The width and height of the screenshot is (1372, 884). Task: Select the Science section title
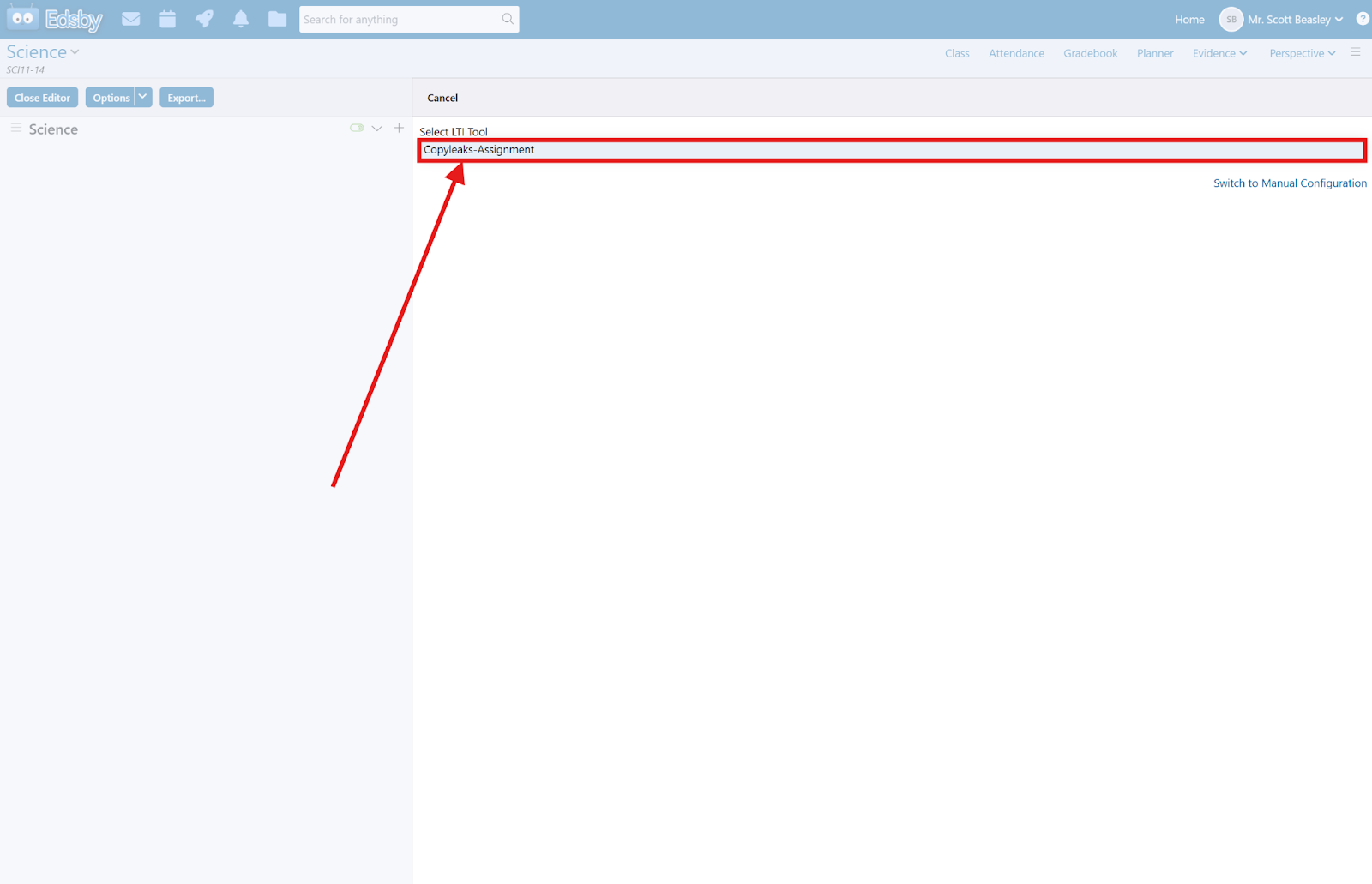point(53,129)
